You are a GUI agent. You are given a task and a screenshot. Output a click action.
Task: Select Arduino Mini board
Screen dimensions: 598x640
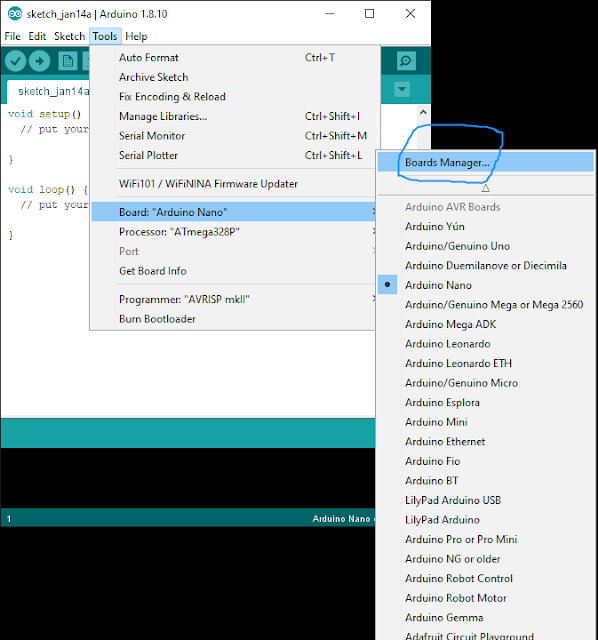[486, 422]
